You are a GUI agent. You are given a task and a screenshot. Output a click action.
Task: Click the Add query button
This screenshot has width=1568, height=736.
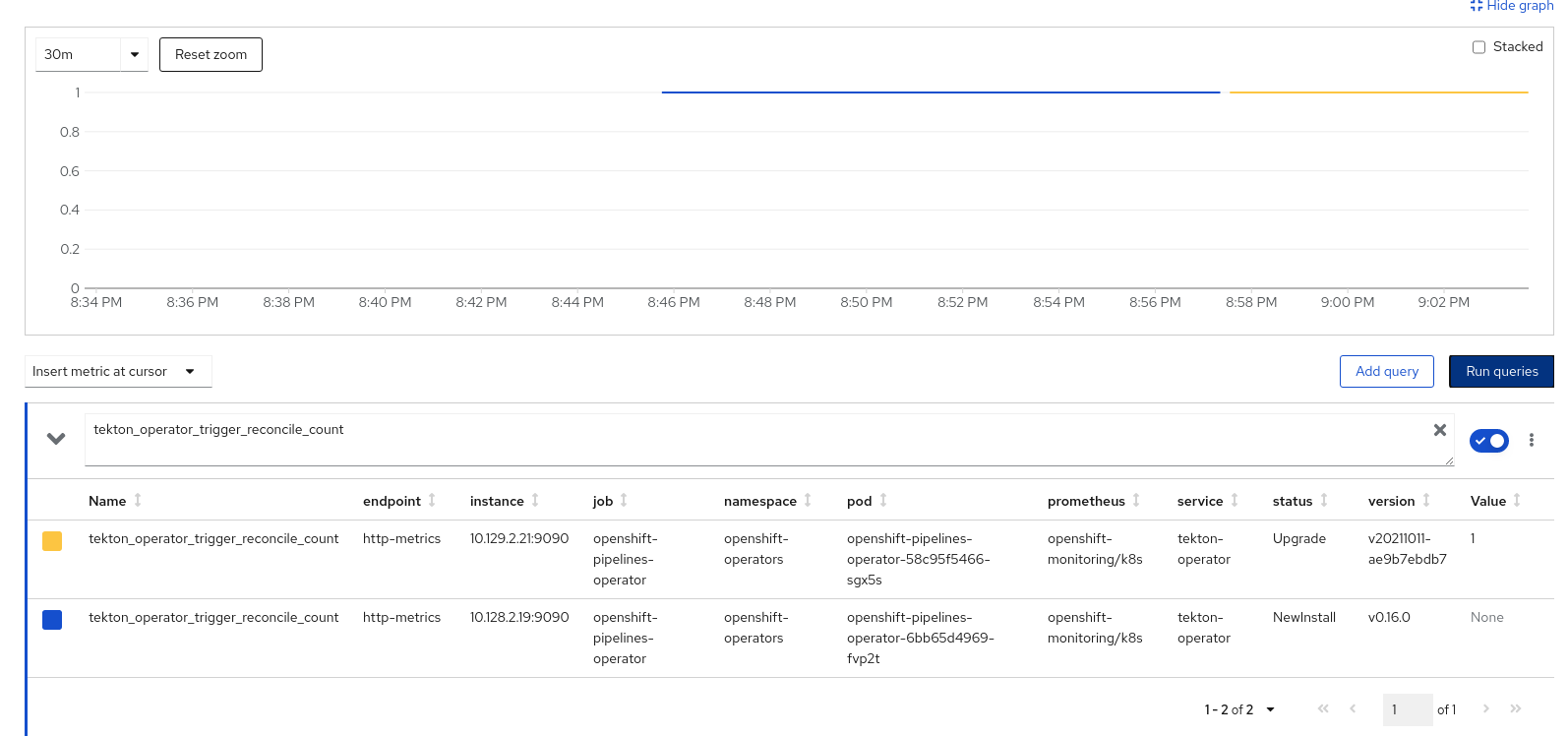point(1386,372)
